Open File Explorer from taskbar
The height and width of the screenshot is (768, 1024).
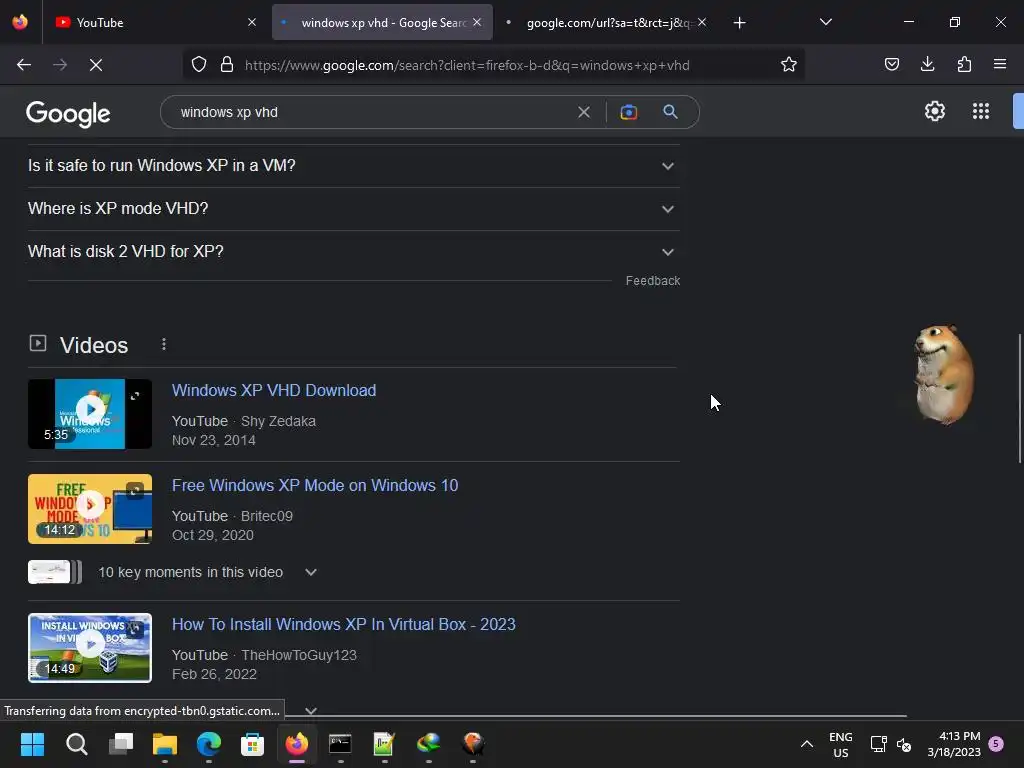tap(165, 743)
